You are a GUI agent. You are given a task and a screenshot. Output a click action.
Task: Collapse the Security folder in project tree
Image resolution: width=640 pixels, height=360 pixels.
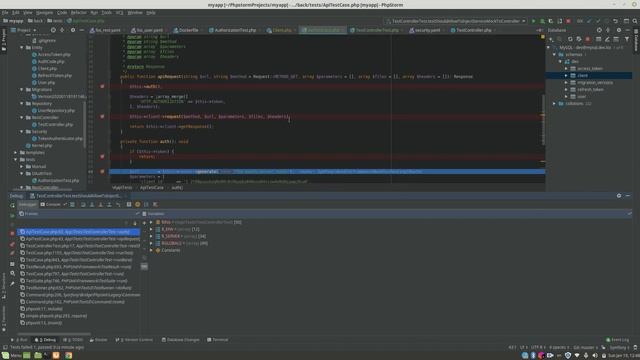pyautogui.click(x=22, y=131)
